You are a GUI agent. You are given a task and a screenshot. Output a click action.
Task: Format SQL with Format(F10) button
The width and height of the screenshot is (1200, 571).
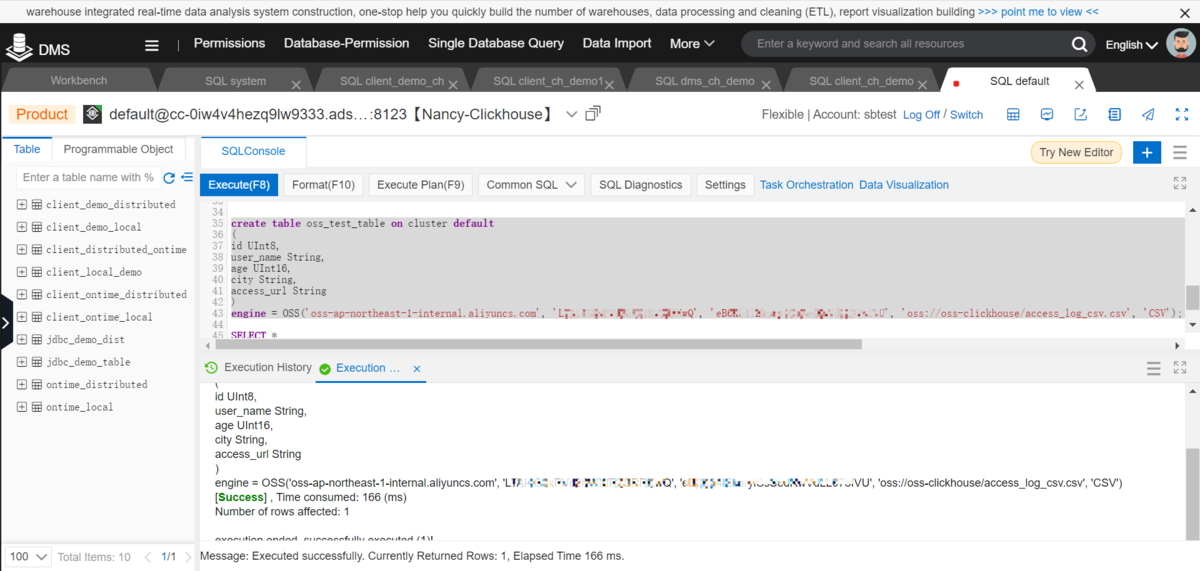(324, 185)
